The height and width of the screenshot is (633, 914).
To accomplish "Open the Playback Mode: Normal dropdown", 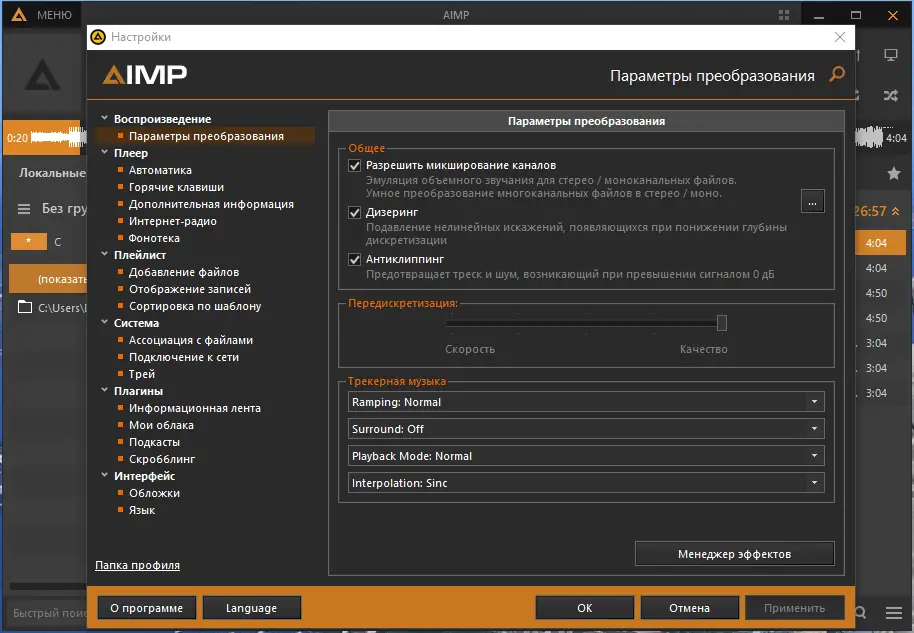I will click(586, 456).
